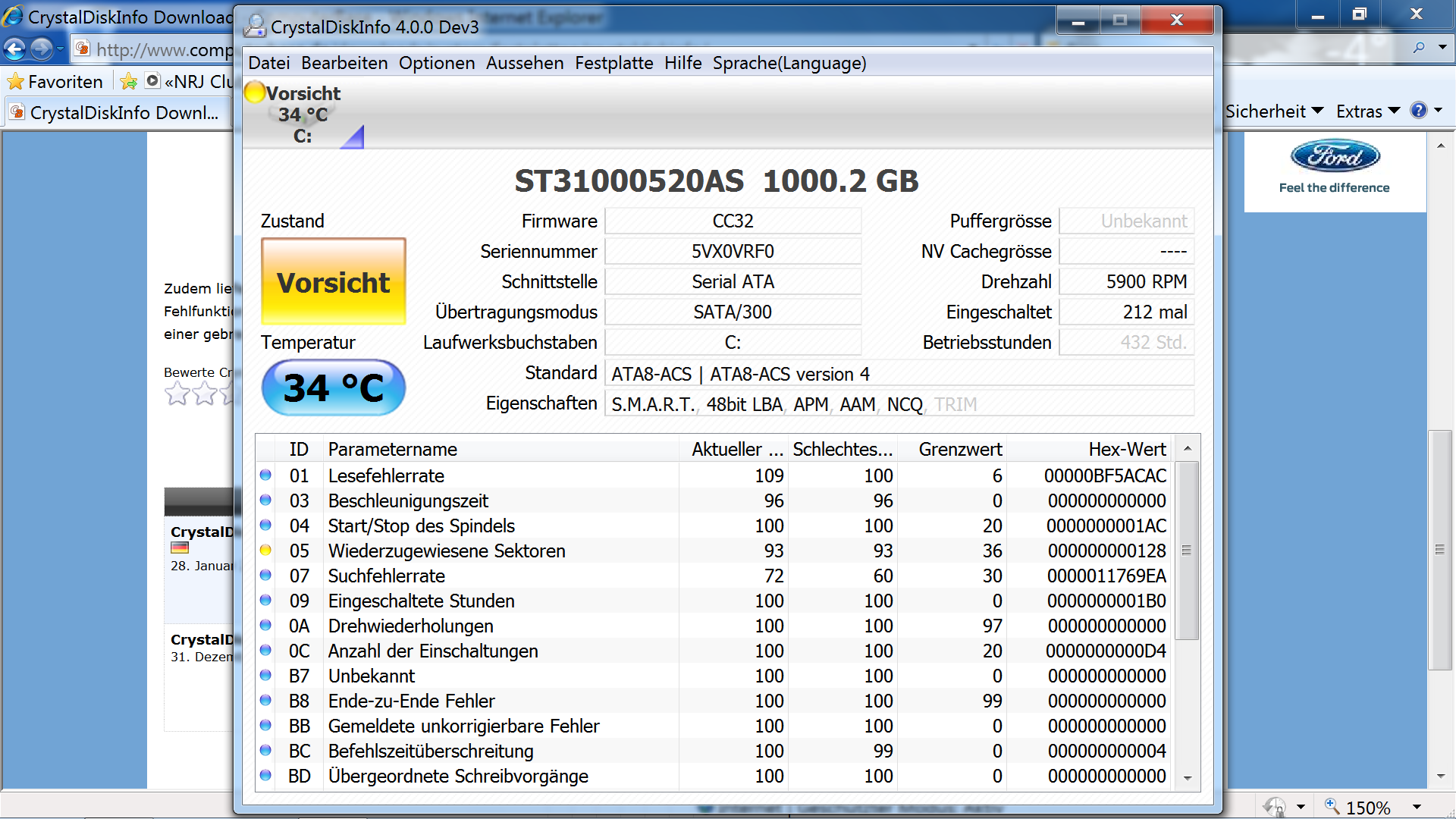Expand the arrow next to the IE help icon

[1438, 111]
